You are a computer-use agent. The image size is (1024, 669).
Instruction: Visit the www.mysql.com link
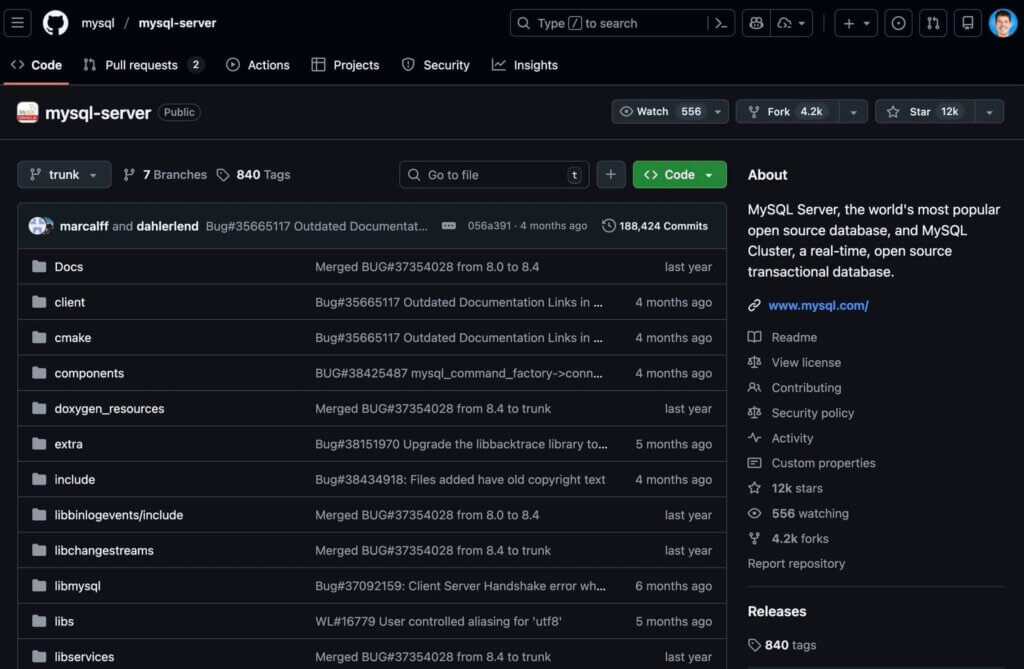[x=819, y=305]
